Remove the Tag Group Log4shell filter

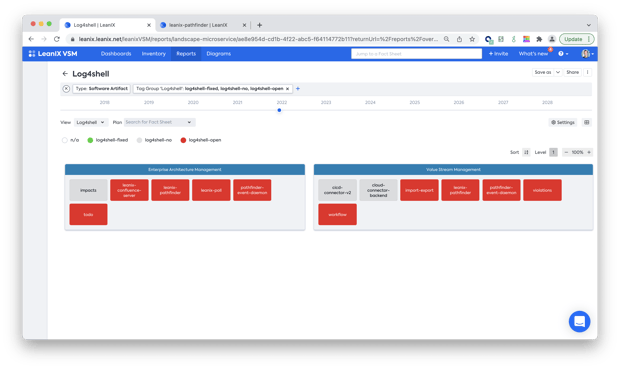pyautogui.click(x=287, y=89)
